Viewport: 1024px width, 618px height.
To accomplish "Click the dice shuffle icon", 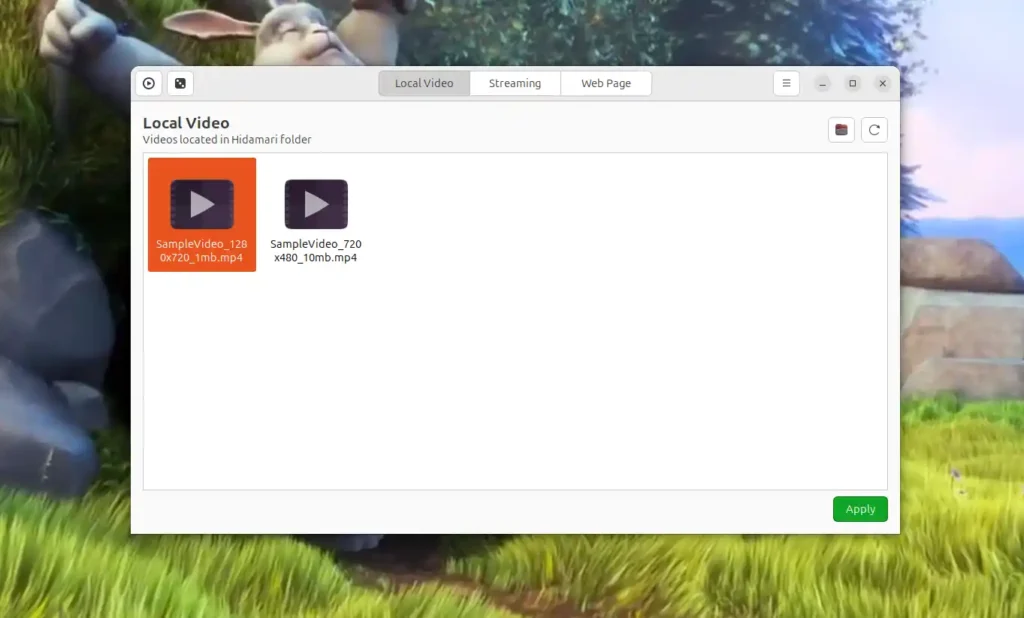I will (x=180, y=84).
